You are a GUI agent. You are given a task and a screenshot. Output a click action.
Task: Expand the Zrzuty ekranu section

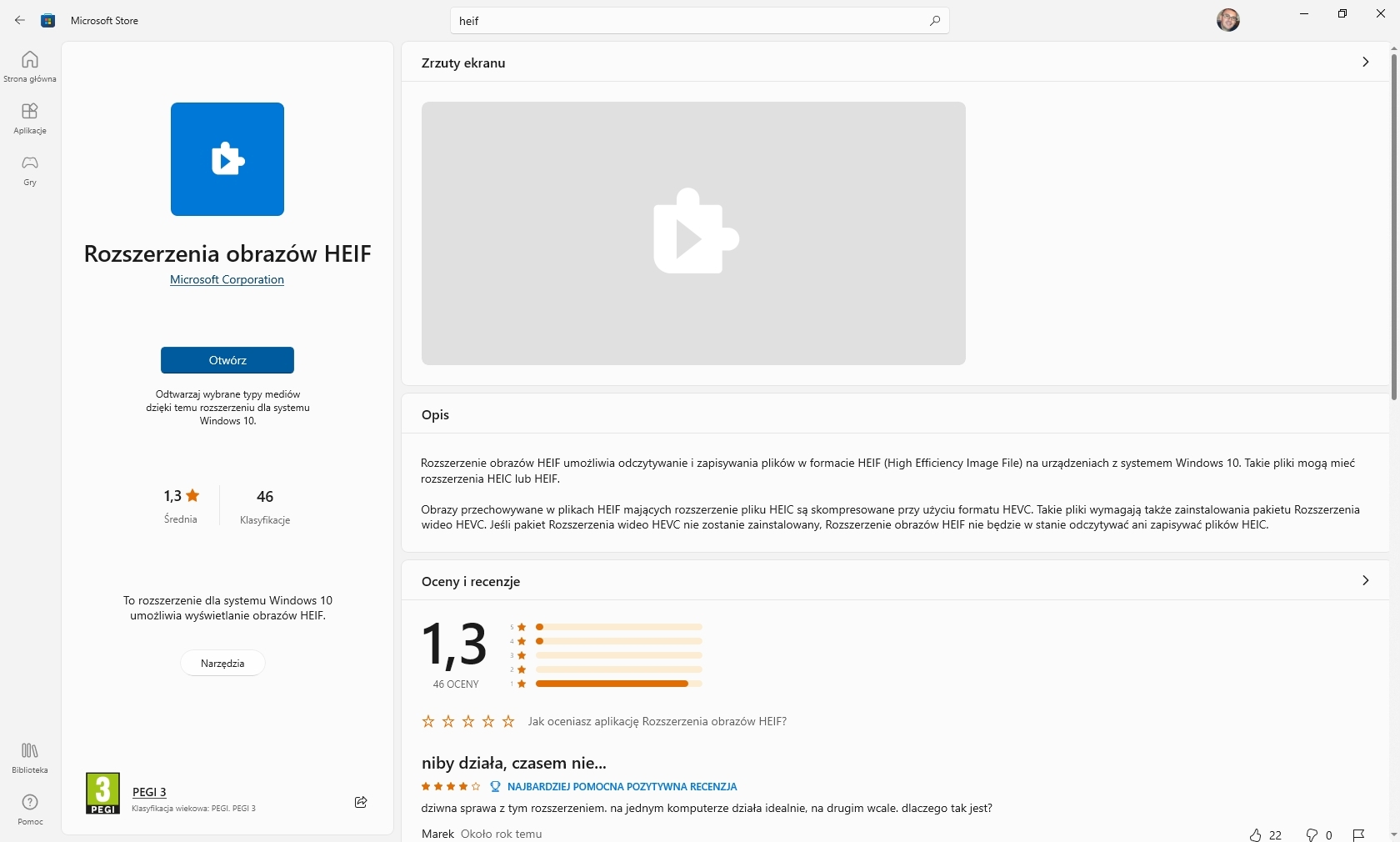click(x=1364, y=63)
